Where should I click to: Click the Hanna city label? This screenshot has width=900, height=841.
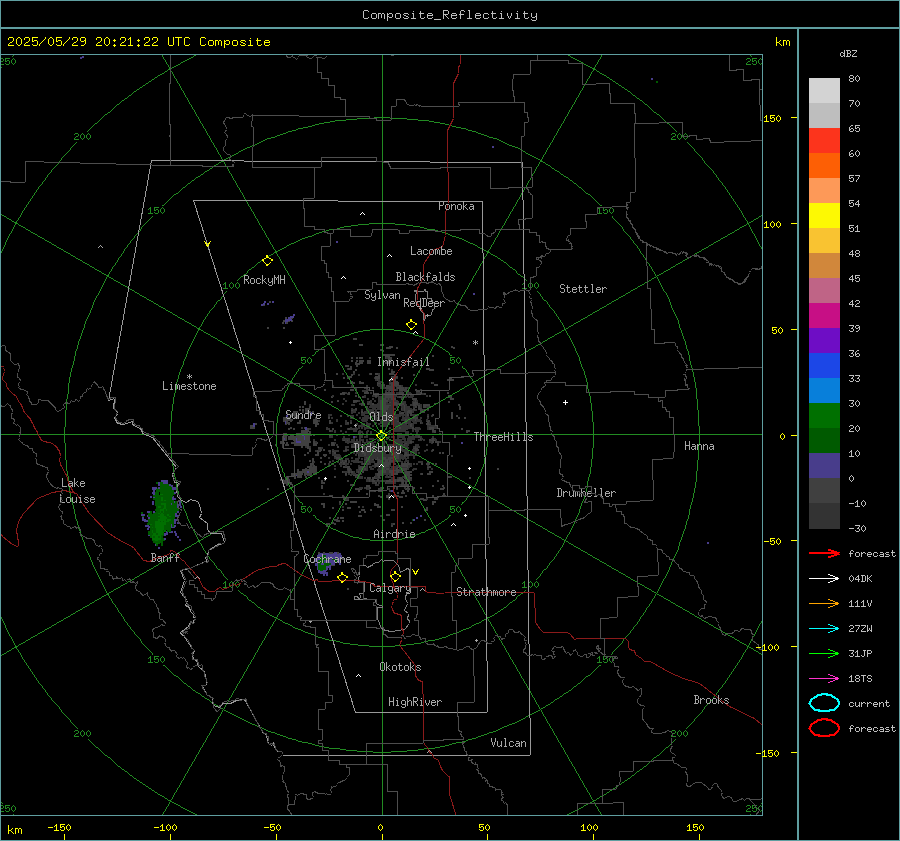[699, 446]
